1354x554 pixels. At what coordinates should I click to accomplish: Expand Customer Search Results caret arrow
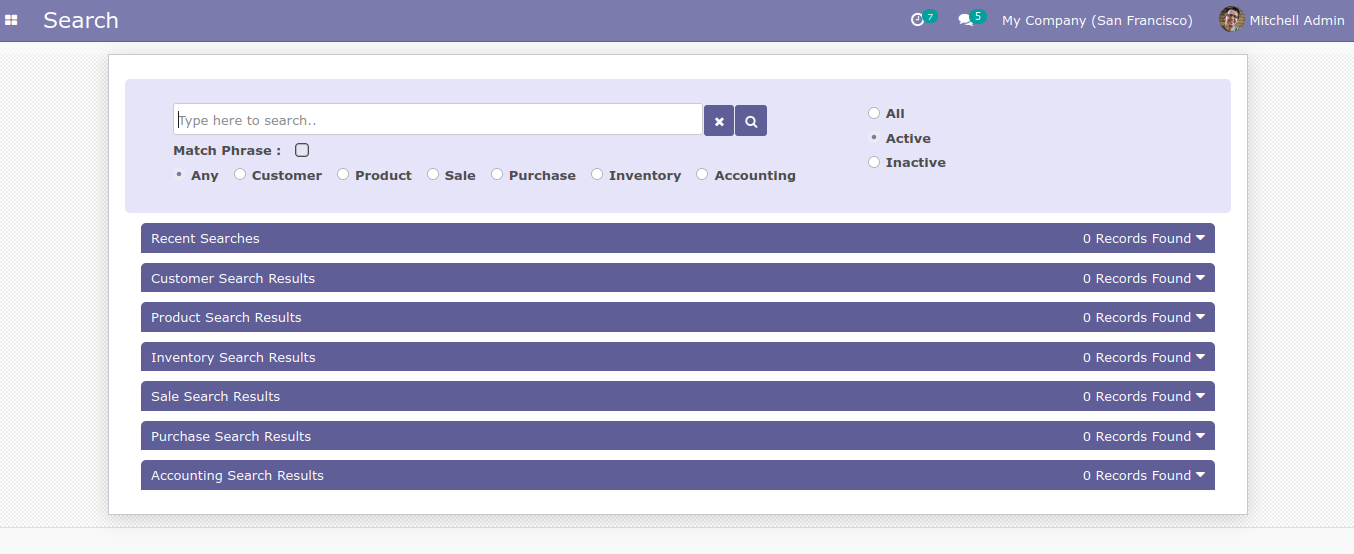click(x=1200, y=278)
